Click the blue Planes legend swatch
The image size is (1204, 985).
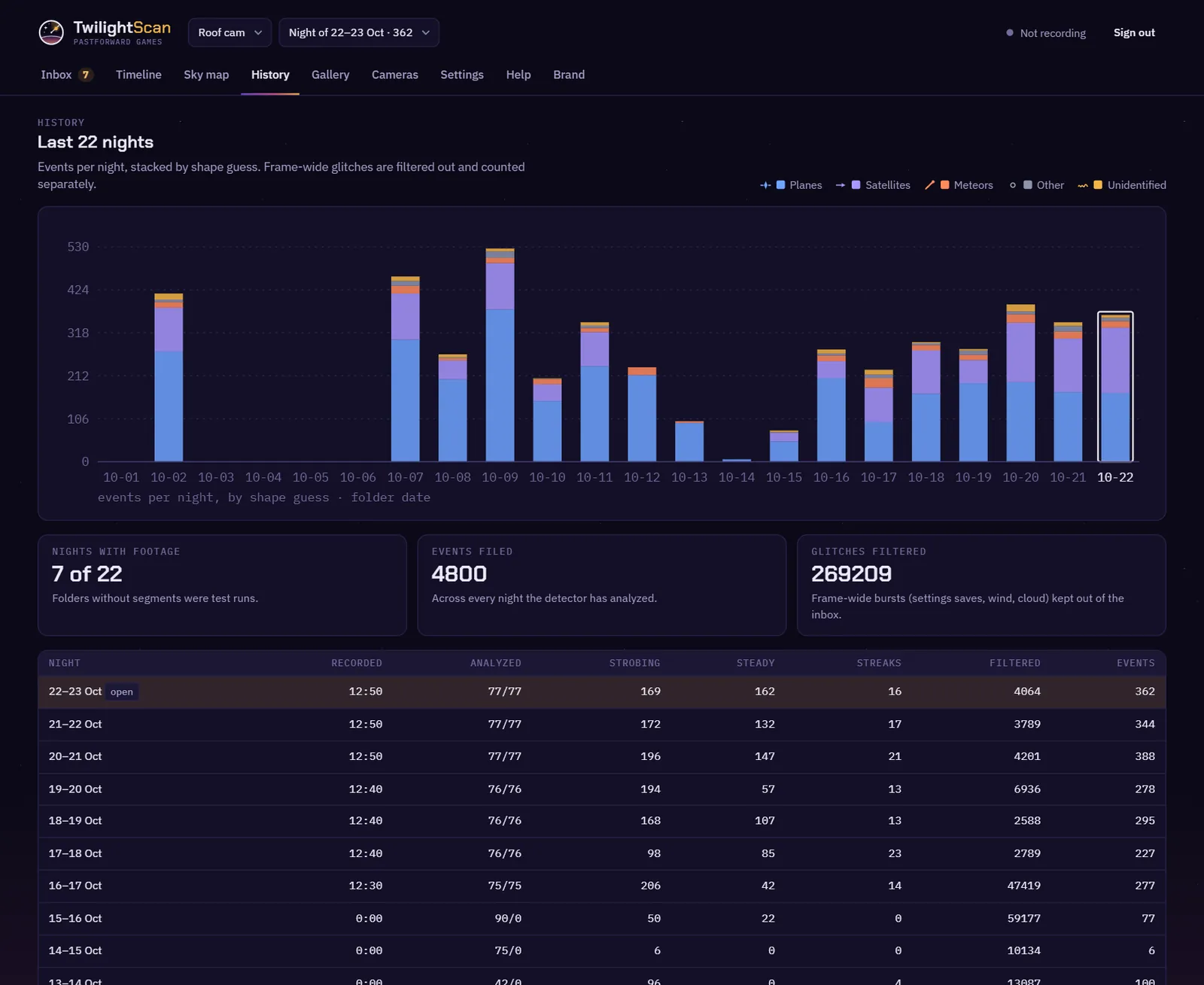781,185
